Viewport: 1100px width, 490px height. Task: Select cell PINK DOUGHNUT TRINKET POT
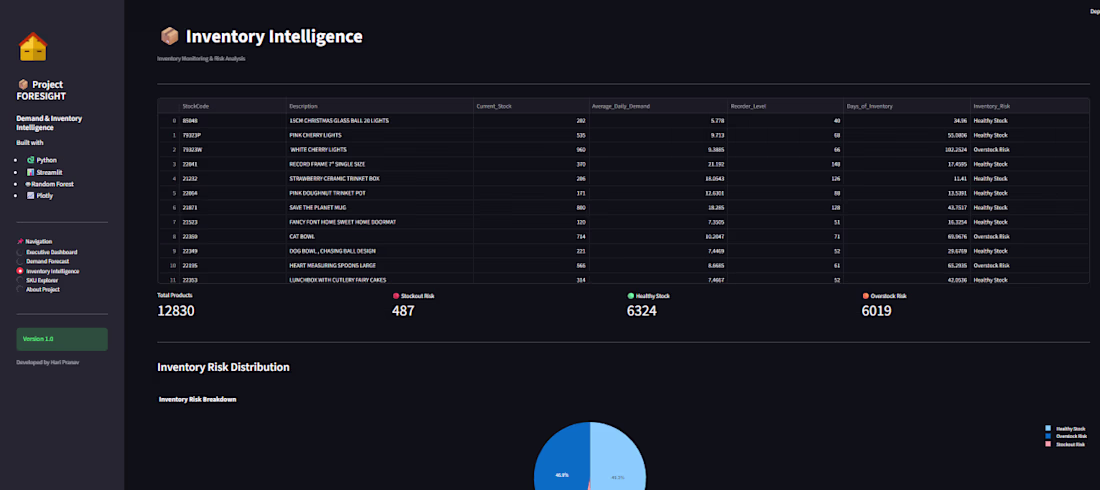tap(380, 193)
